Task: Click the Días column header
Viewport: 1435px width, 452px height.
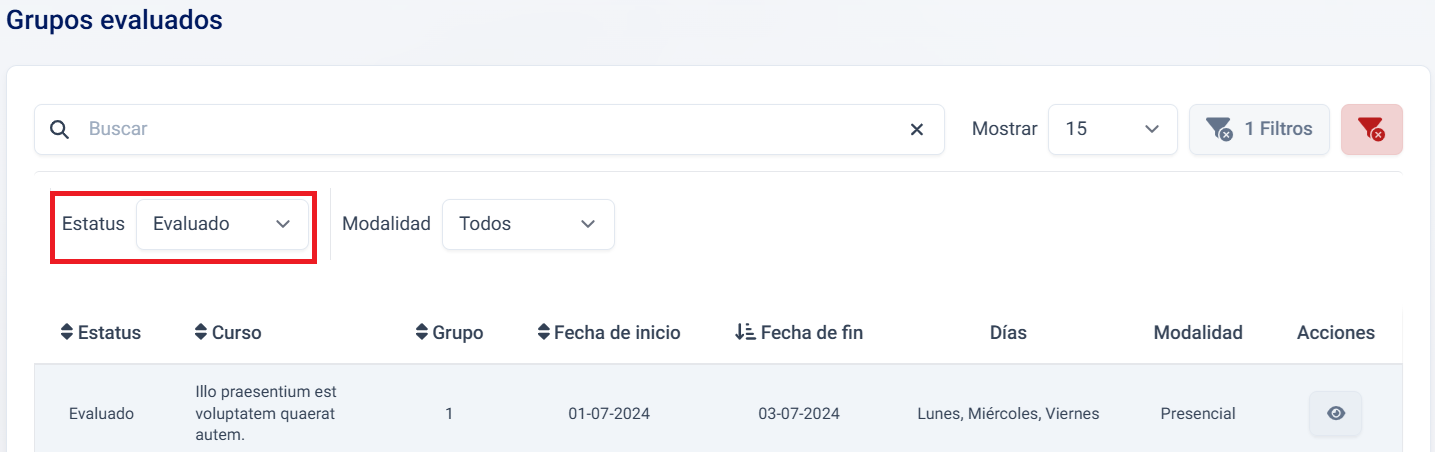Action: [1008, 333]
